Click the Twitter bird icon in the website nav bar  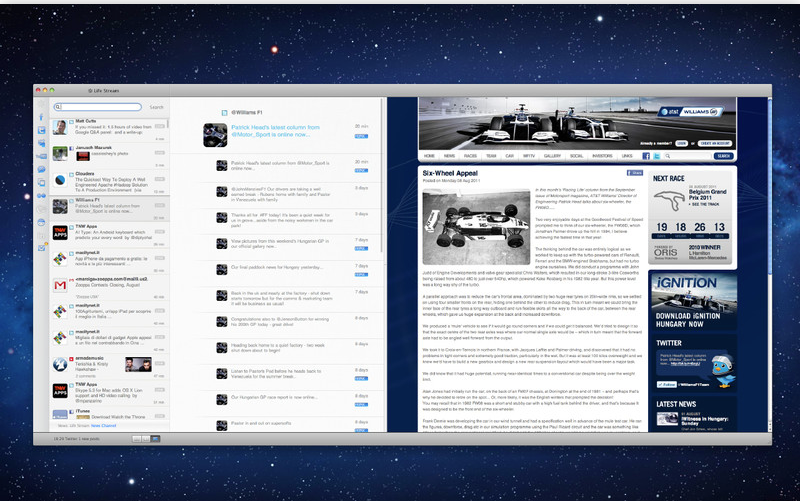(x=657, y=156)
